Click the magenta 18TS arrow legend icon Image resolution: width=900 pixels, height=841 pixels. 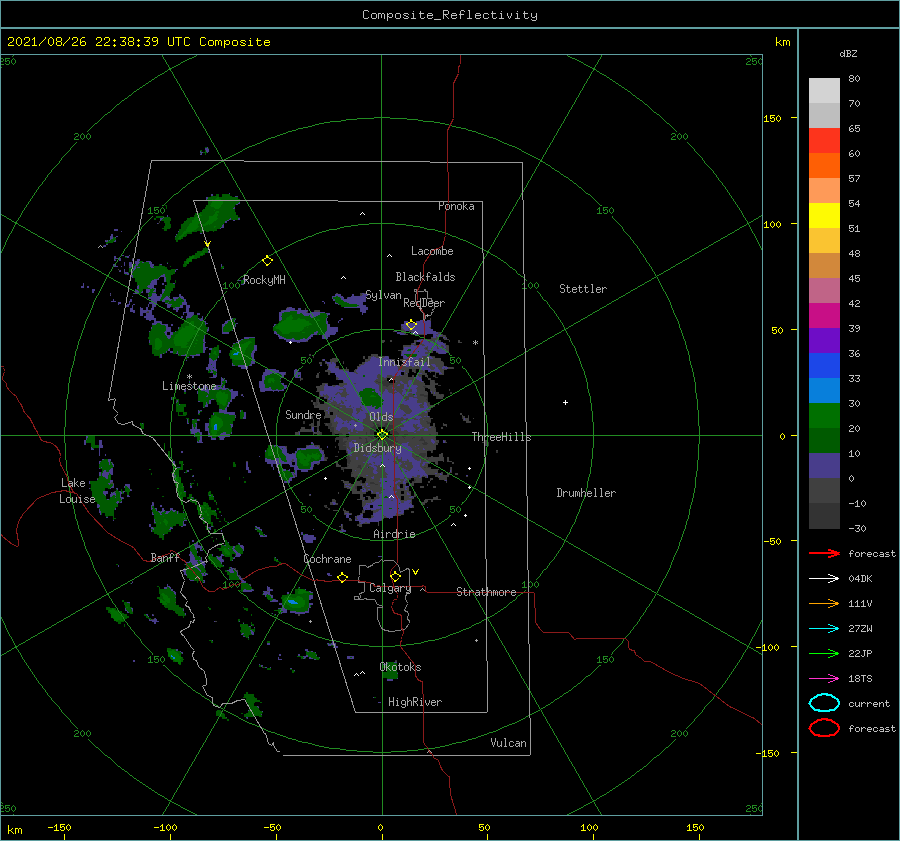824,679
